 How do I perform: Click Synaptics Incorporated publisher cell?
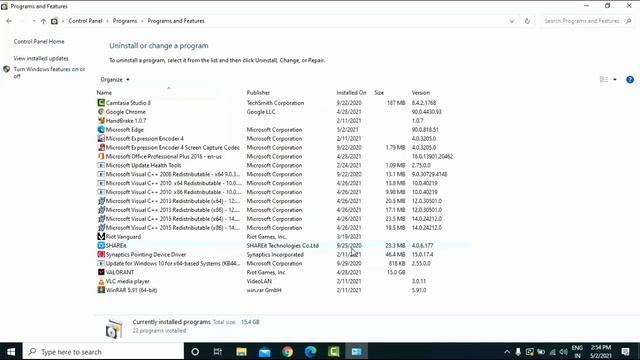(x=275, y=254)
